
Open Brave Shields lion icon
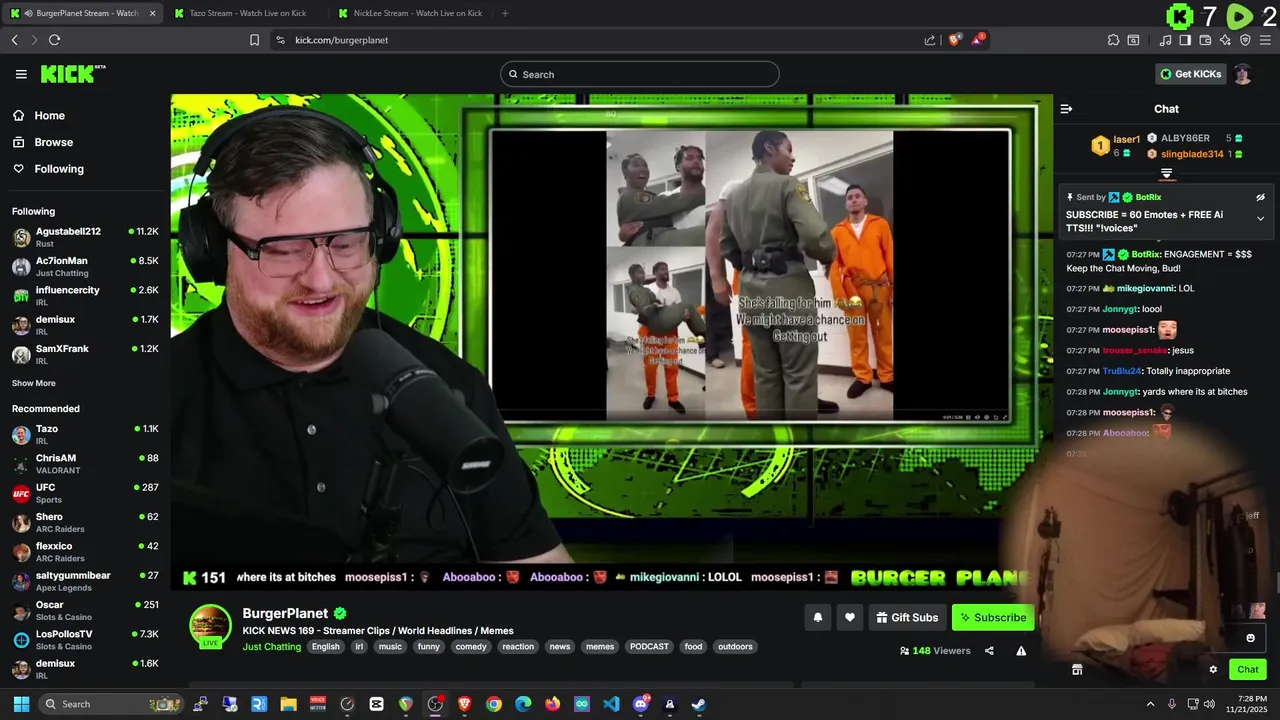click(x=955, y=40)
